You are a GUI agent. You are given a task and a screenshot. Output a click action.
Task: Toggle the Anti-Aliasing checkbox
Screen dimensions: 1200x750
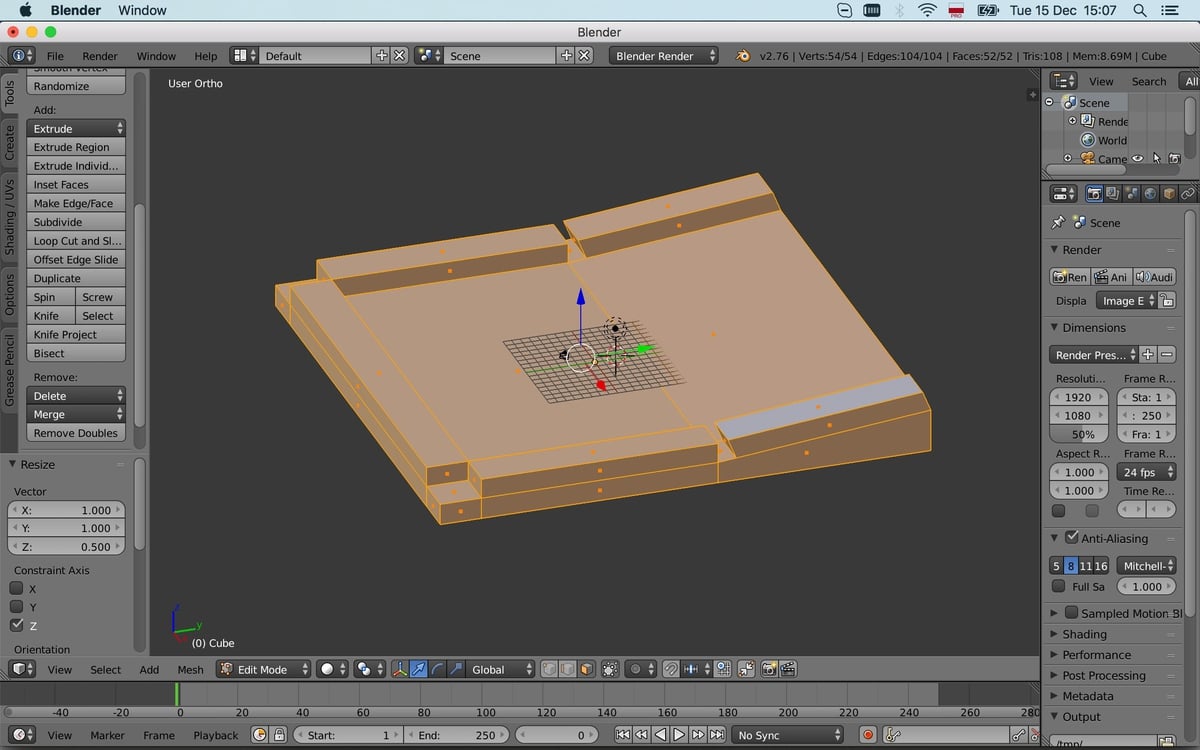pos(1071,538)
